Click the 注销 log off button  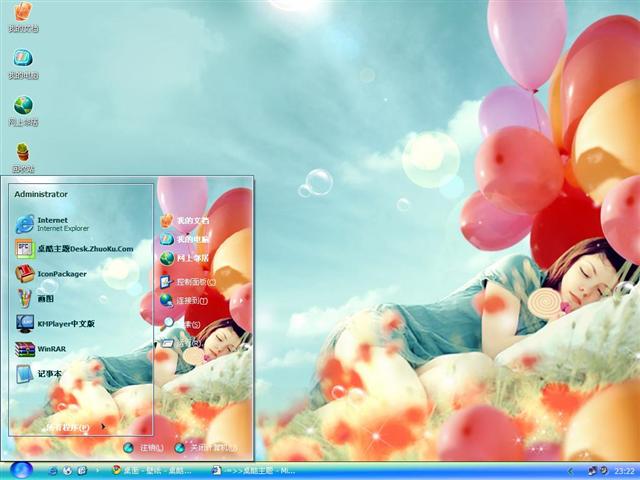pos(144,448)
